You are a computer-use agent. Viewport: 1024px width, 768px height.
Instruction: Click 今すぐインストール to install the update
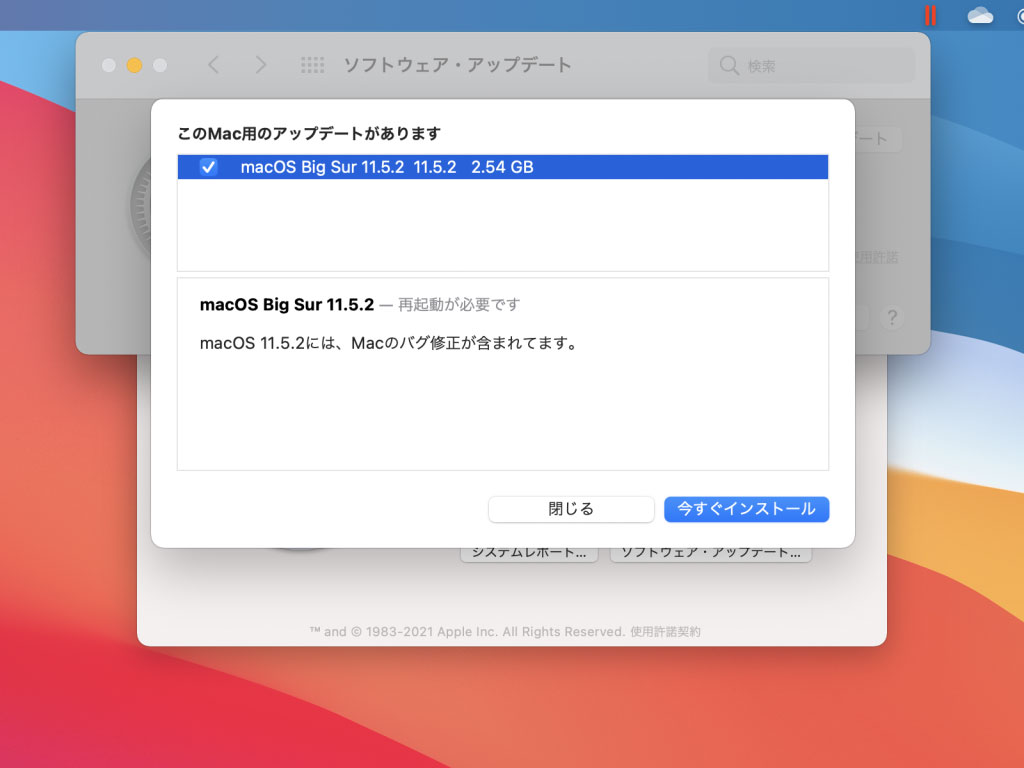746,509
